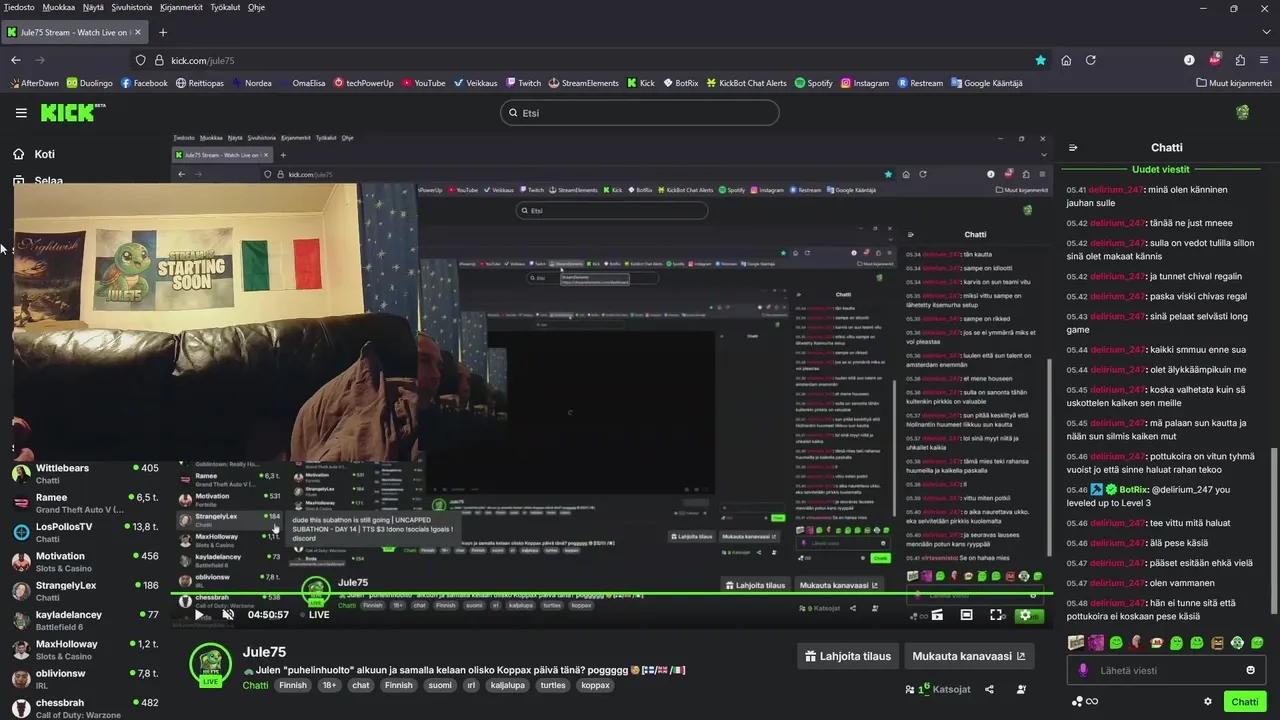This screenshot has height=720, width=1280.
Task: Click the koppax tag
Action: [x=595, y=685]
